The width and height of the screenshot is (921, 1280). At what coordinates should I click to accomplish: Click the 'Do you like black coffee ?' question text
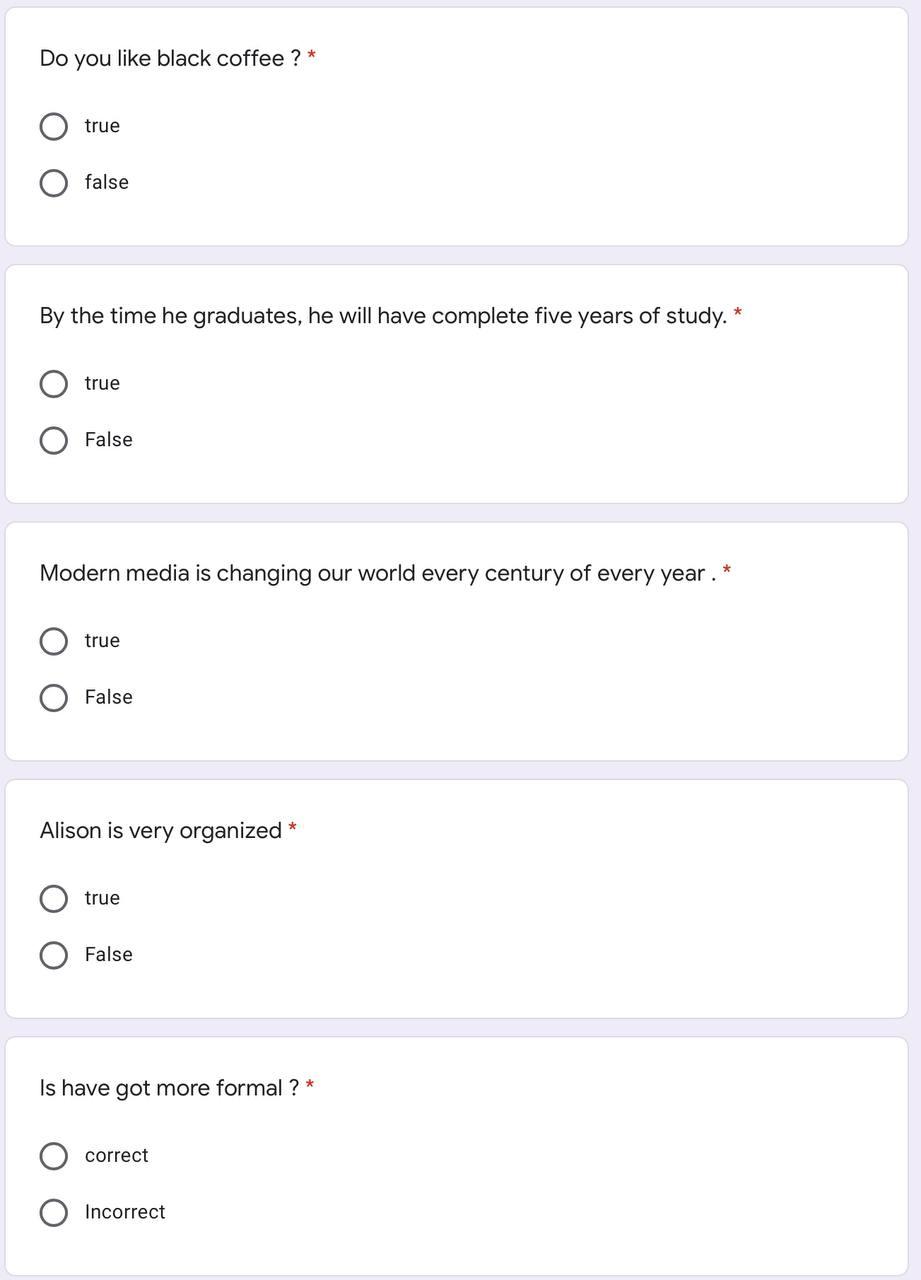pyautogui.click(x=170, y=59)
